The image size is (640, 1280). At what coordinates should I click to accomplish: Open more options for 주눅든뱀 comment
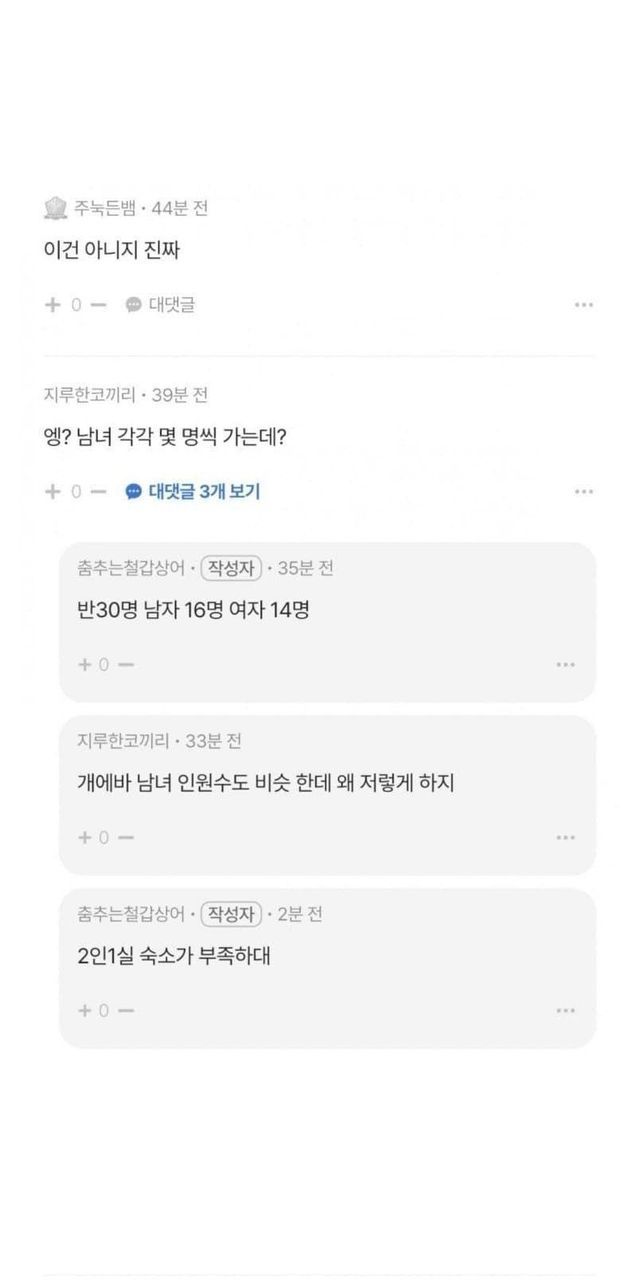point(584,305)
